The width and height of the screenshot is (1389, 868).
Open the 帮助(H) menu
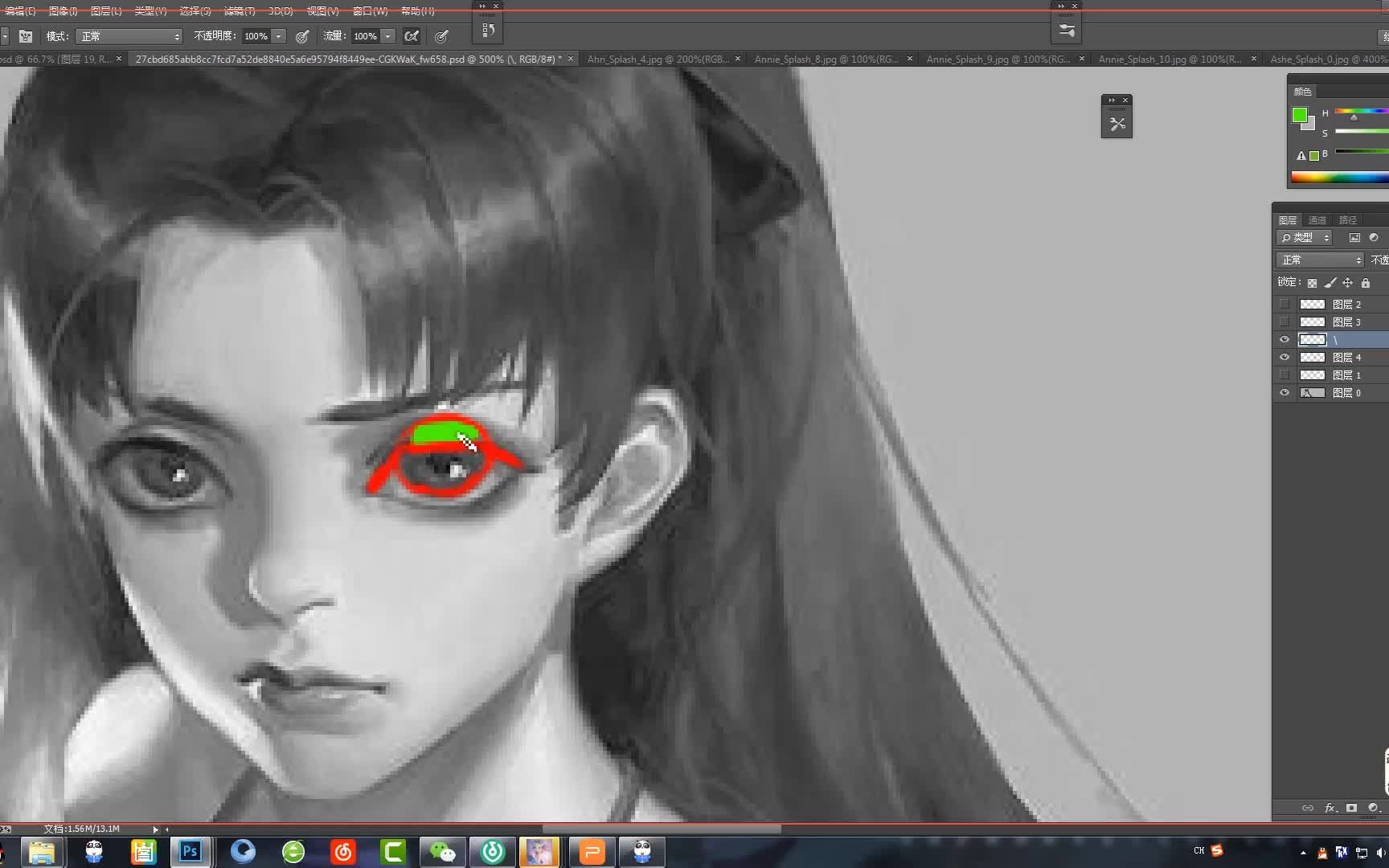click(x=417, y=11)
